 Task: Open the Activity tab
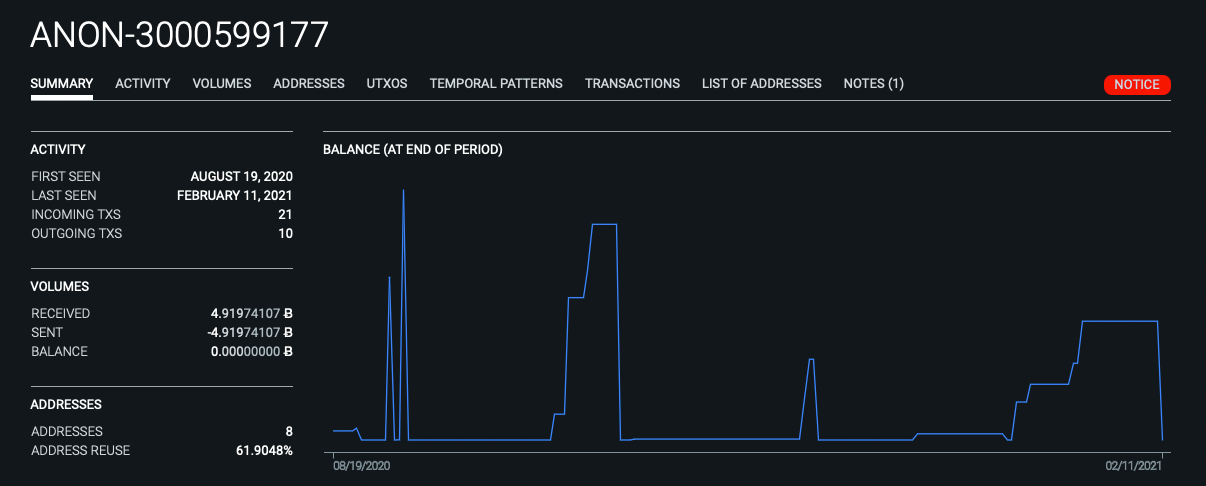pyautogui.click(x=143, y=84)
